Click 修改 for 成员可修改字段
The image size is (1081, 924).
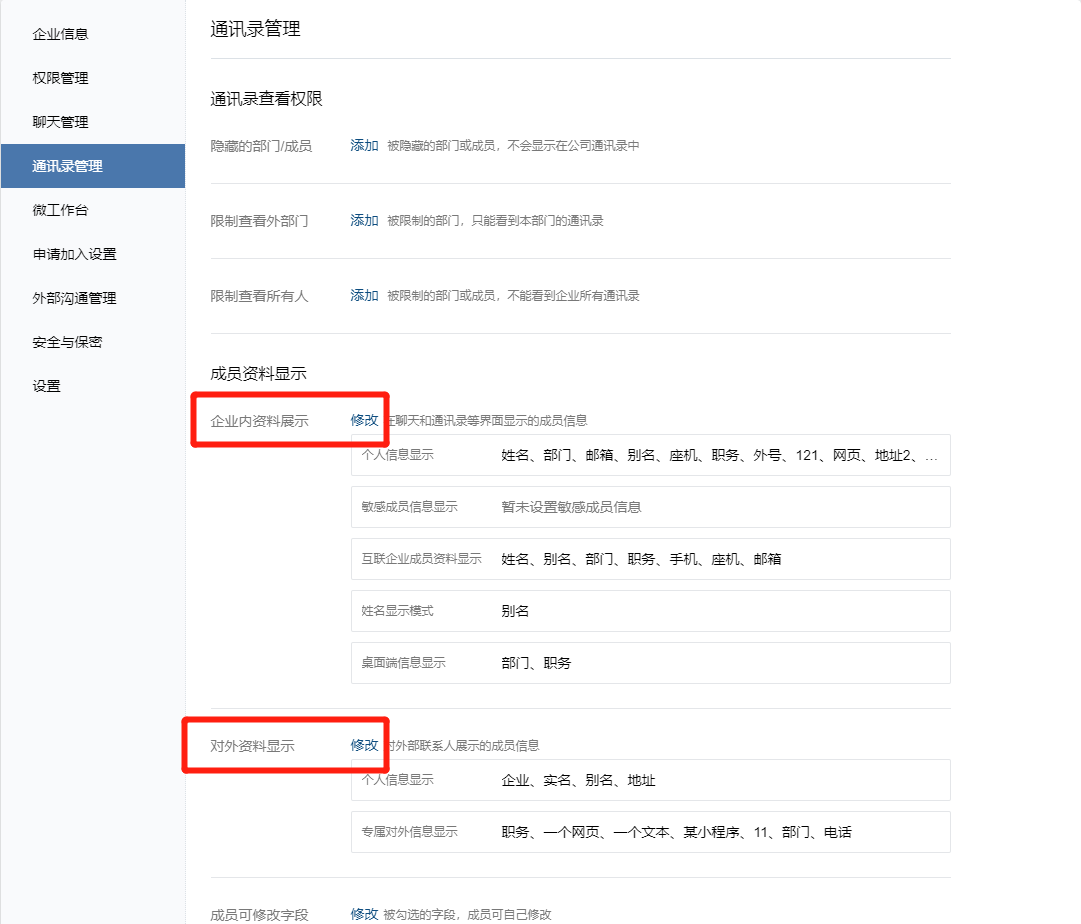click(x=364, y=914)
